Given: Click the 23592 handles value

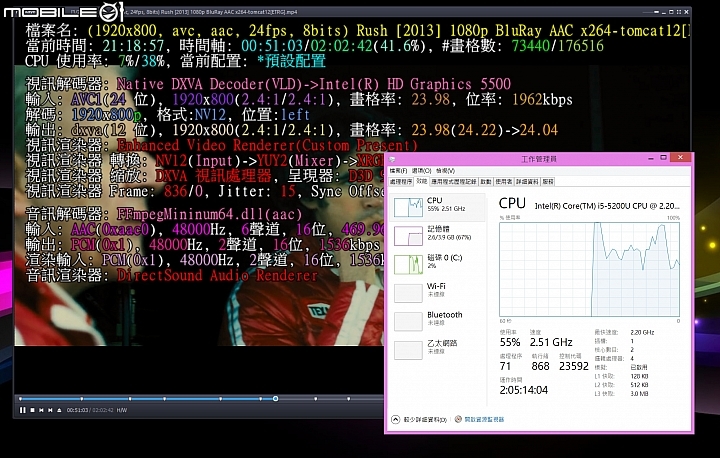Looking at the screenshot, I should 574,366.
